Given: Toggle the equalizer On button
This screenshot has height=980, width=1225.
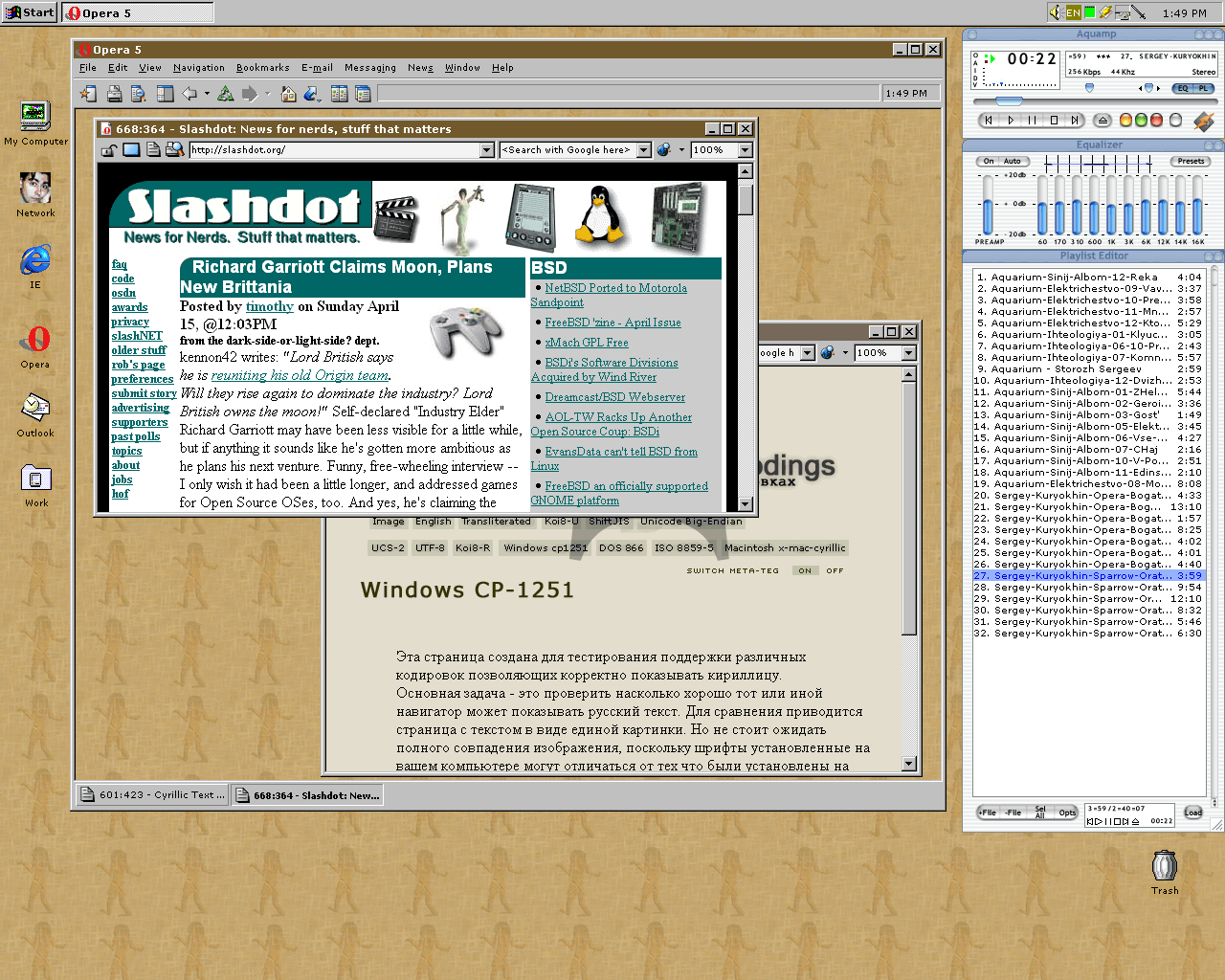Looking at the screenshot, I should click(989, 161).
